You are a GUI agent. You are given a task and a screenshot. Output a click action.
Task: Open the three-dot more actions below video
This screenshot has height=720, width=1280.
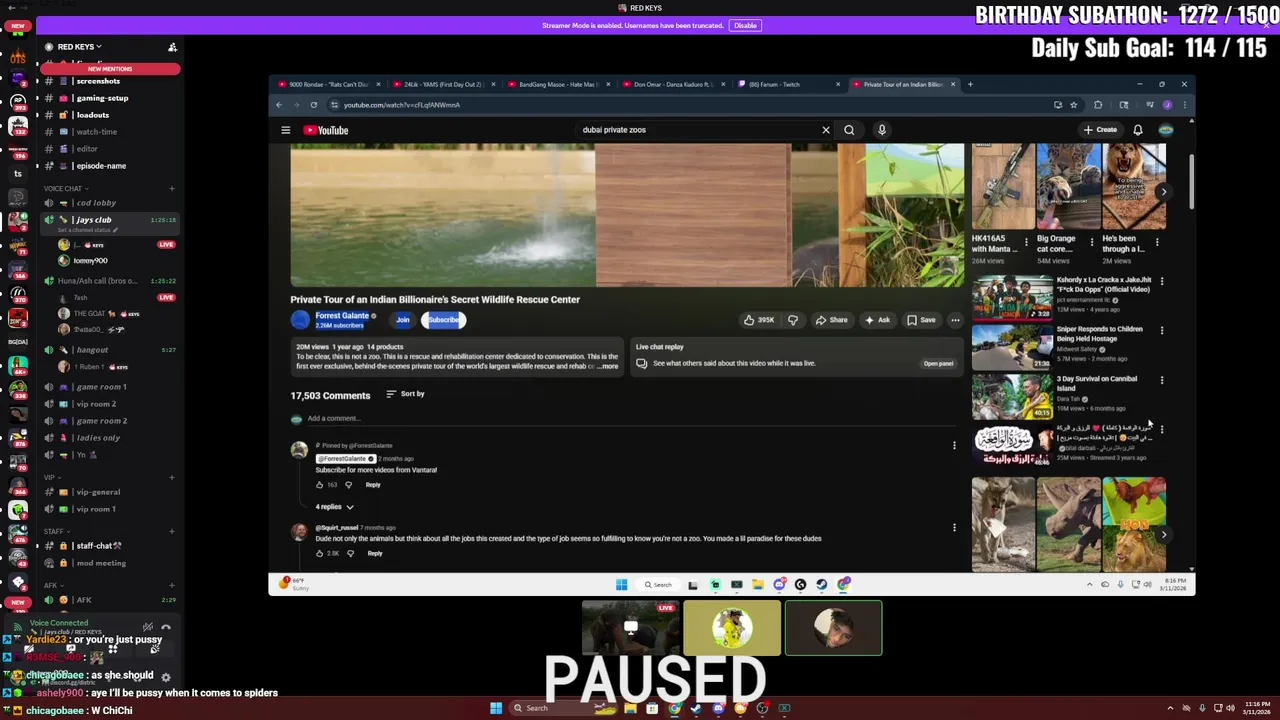[955, 320]
